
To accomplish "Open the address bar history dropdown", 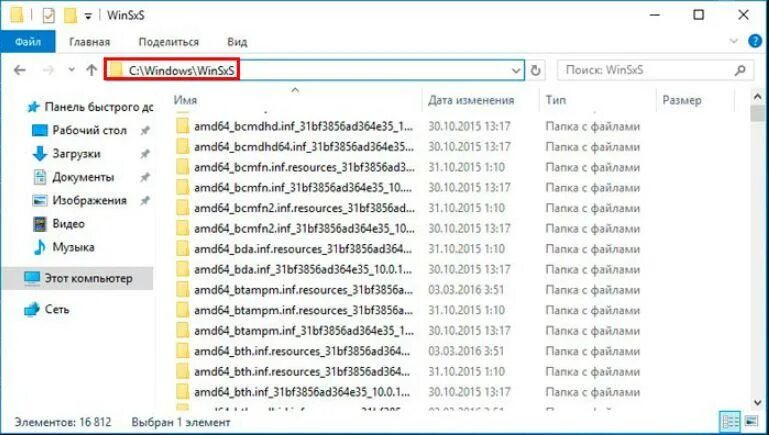I will coord(516,71).
